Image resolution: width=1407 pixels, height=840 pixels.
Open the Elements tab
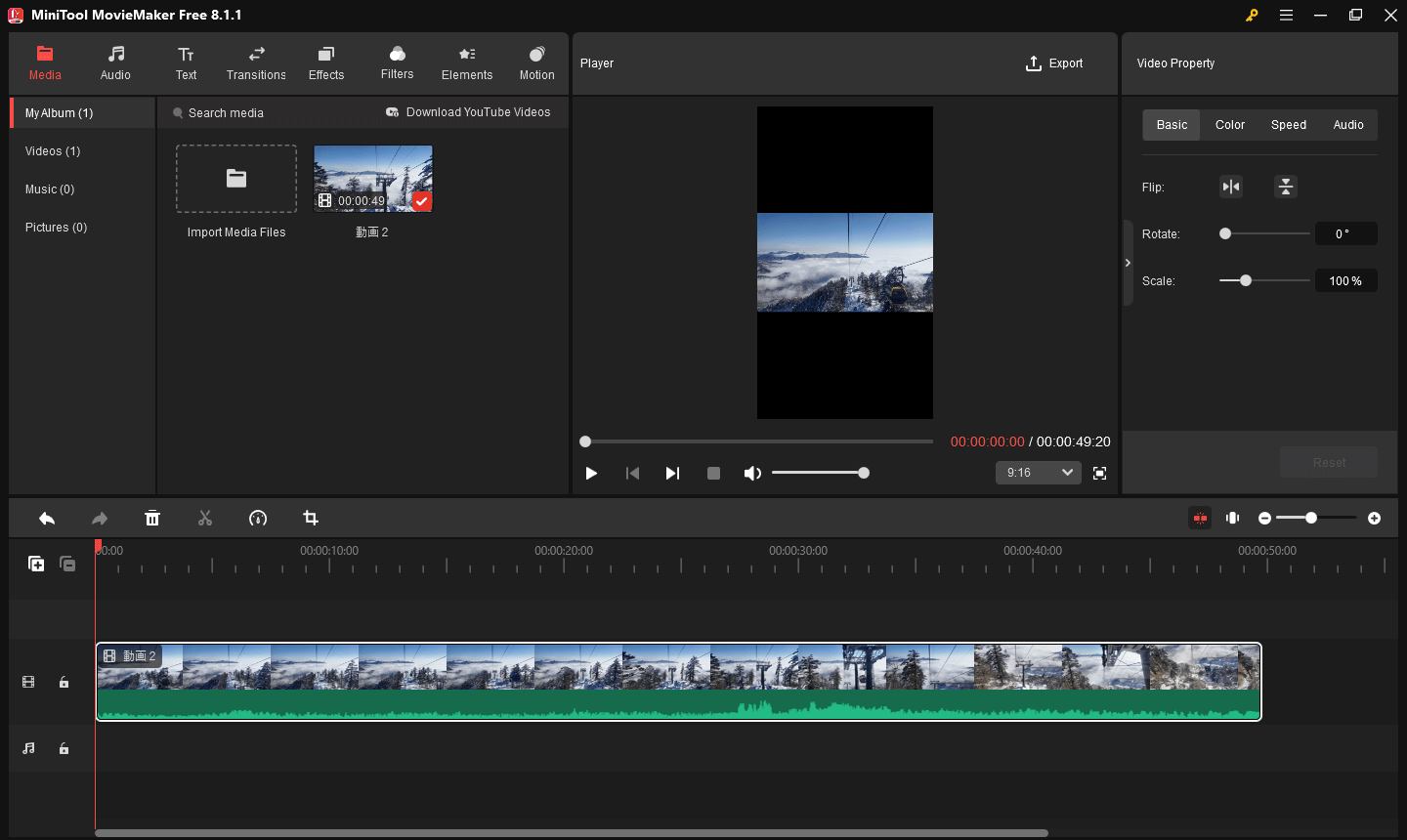tap(467, 63)
